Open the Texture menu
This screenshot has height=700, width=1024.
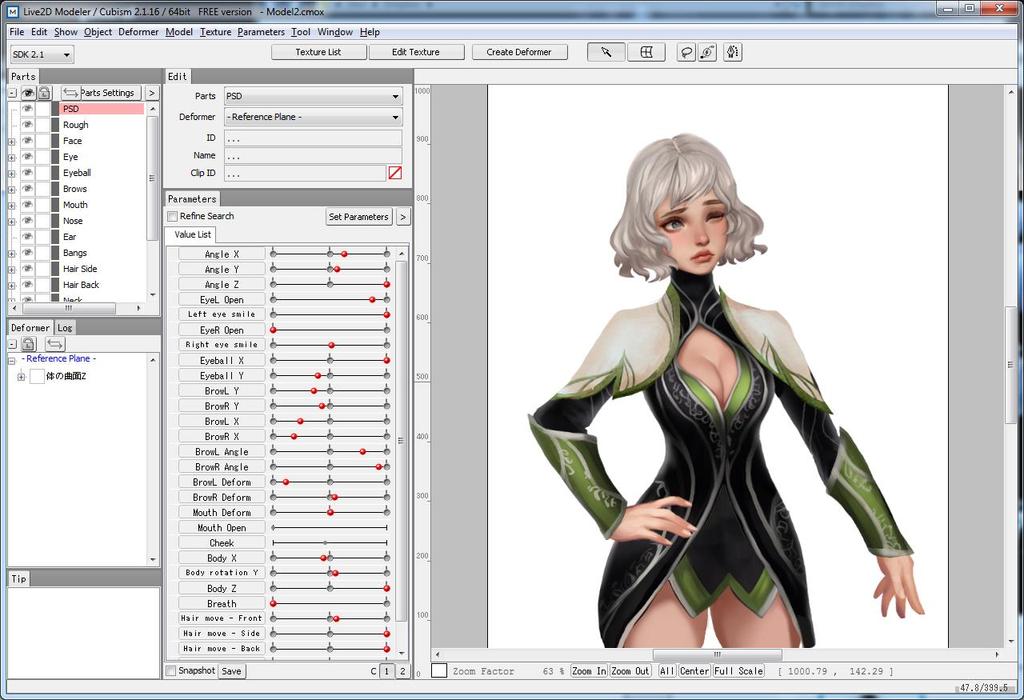tap(216, 32)
